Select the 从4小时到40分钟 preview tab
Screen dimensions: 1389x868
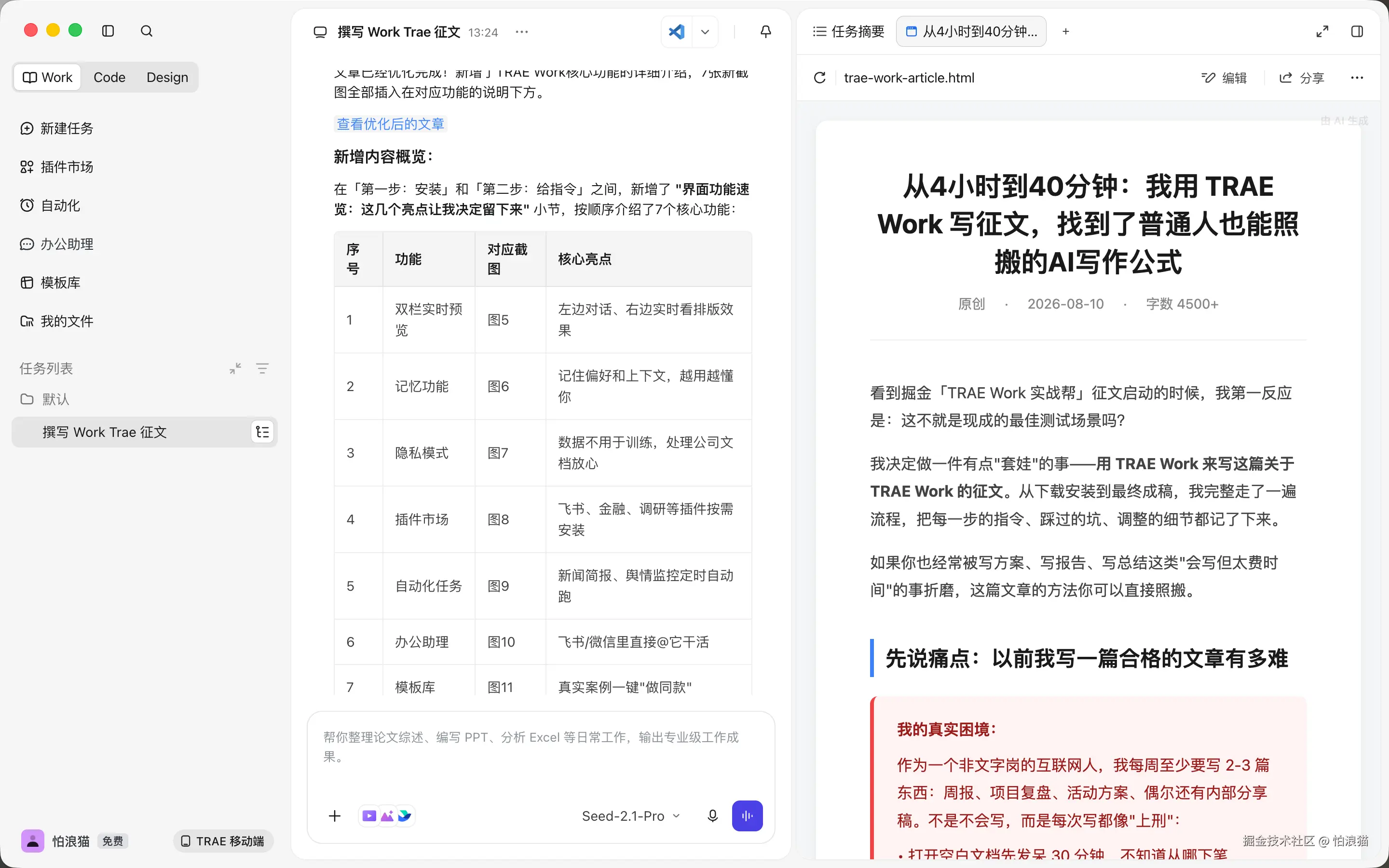coord(971,31)
